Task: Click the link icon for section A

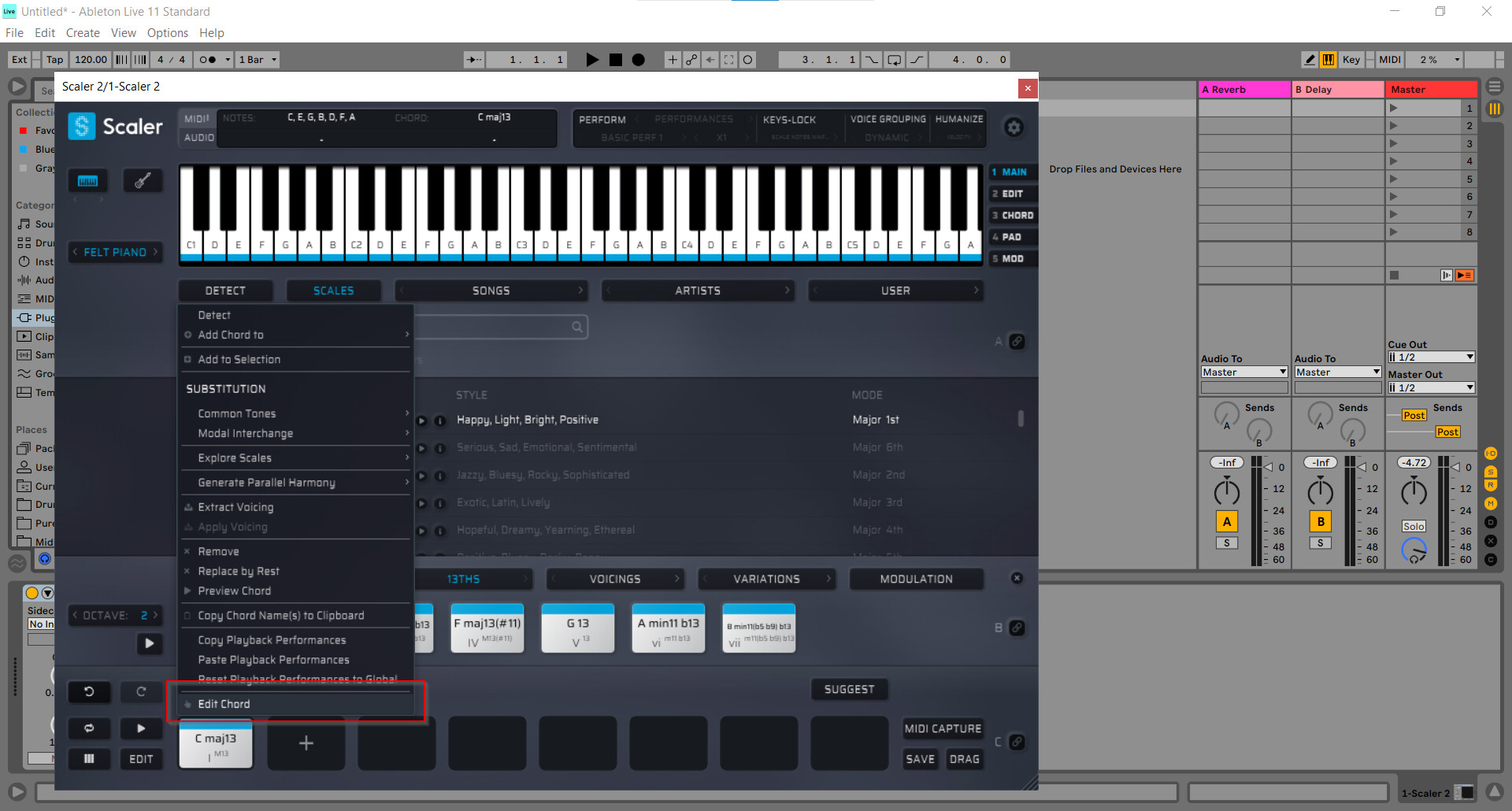Action: [1017, 341]
